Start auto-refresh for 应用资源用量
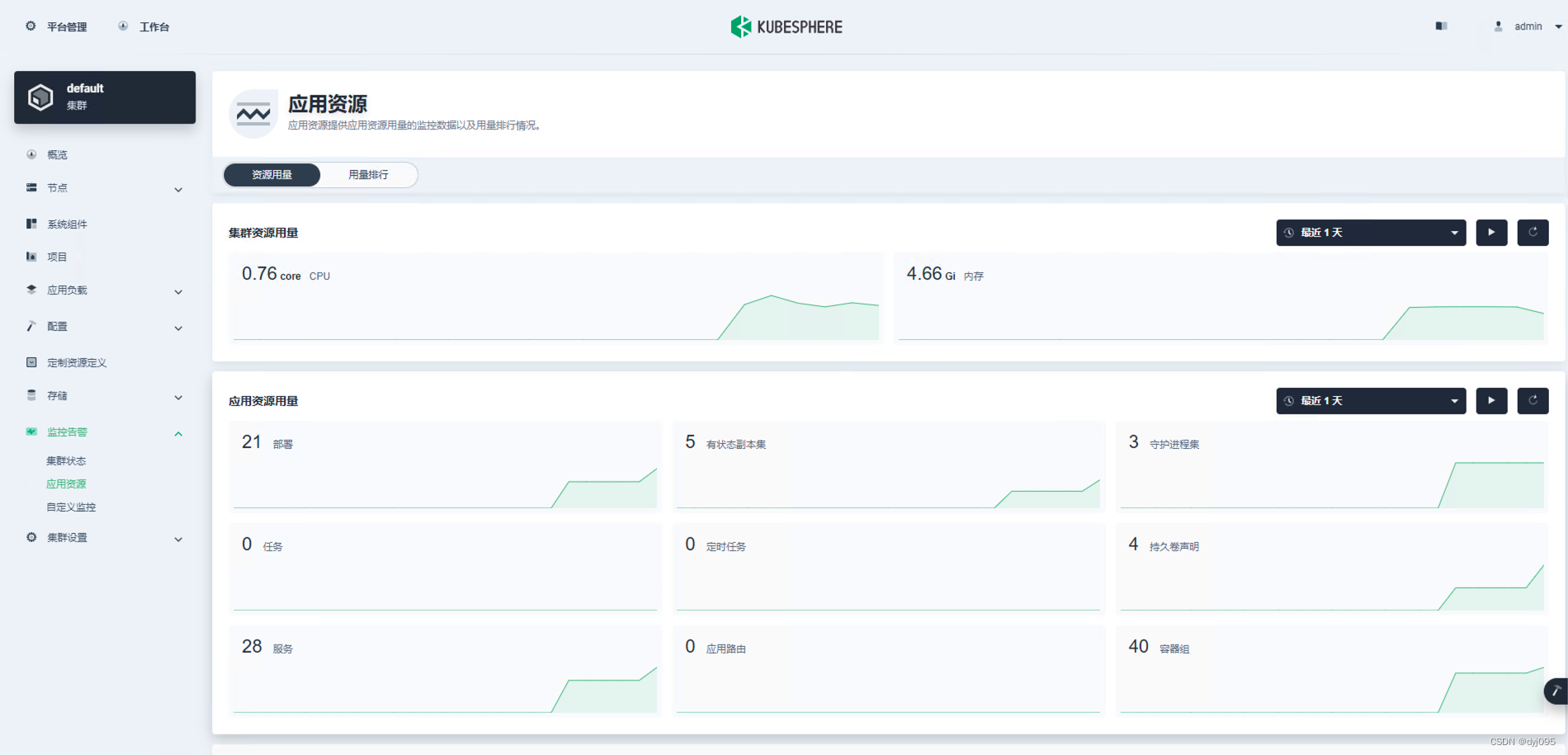Viewport: 1568px width, 755px height. pyautogui.click(x=1491, y=401)
